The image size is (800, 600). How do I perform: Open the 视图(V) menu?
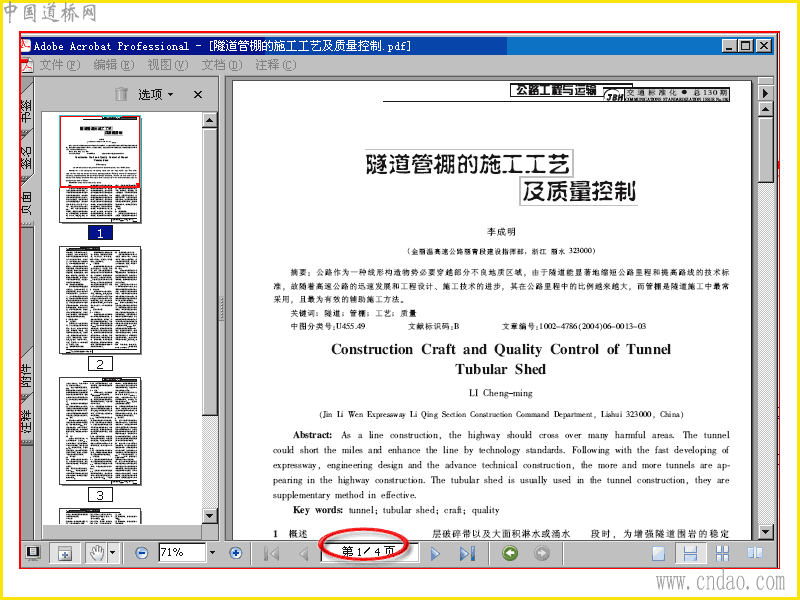[167, 65]
